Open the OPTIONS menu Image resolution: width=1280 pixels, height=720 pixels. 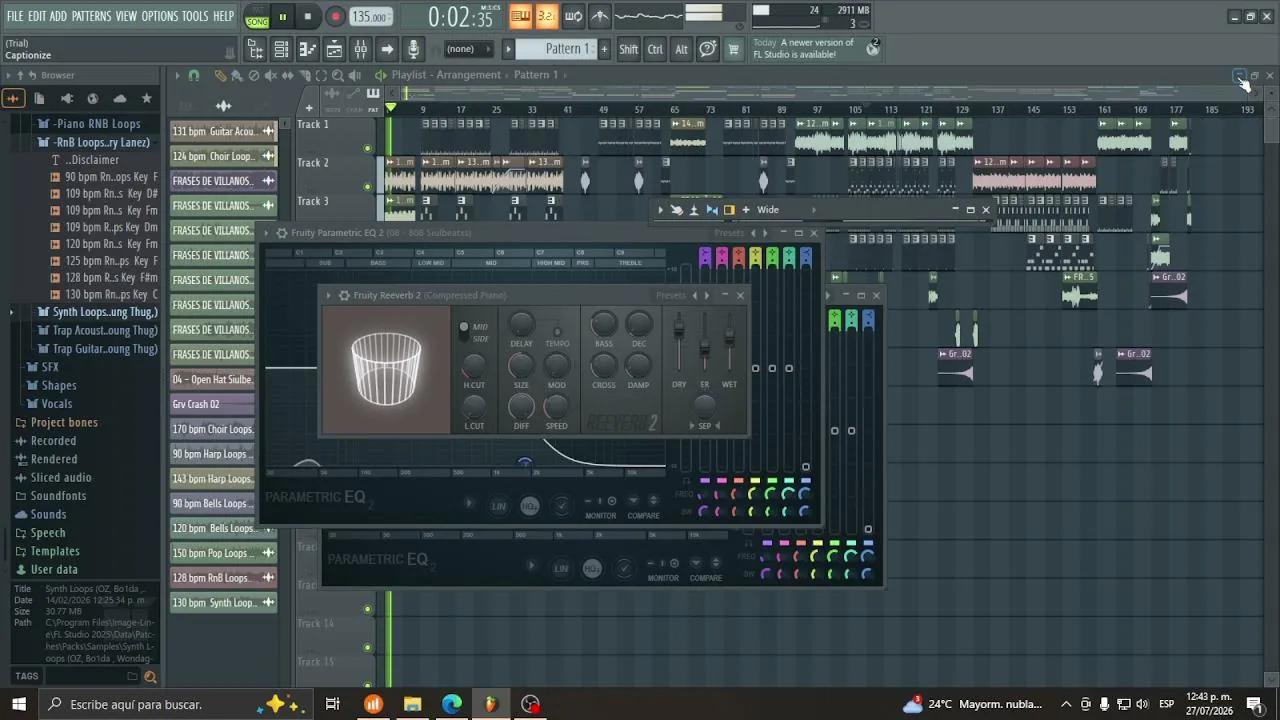159,16
